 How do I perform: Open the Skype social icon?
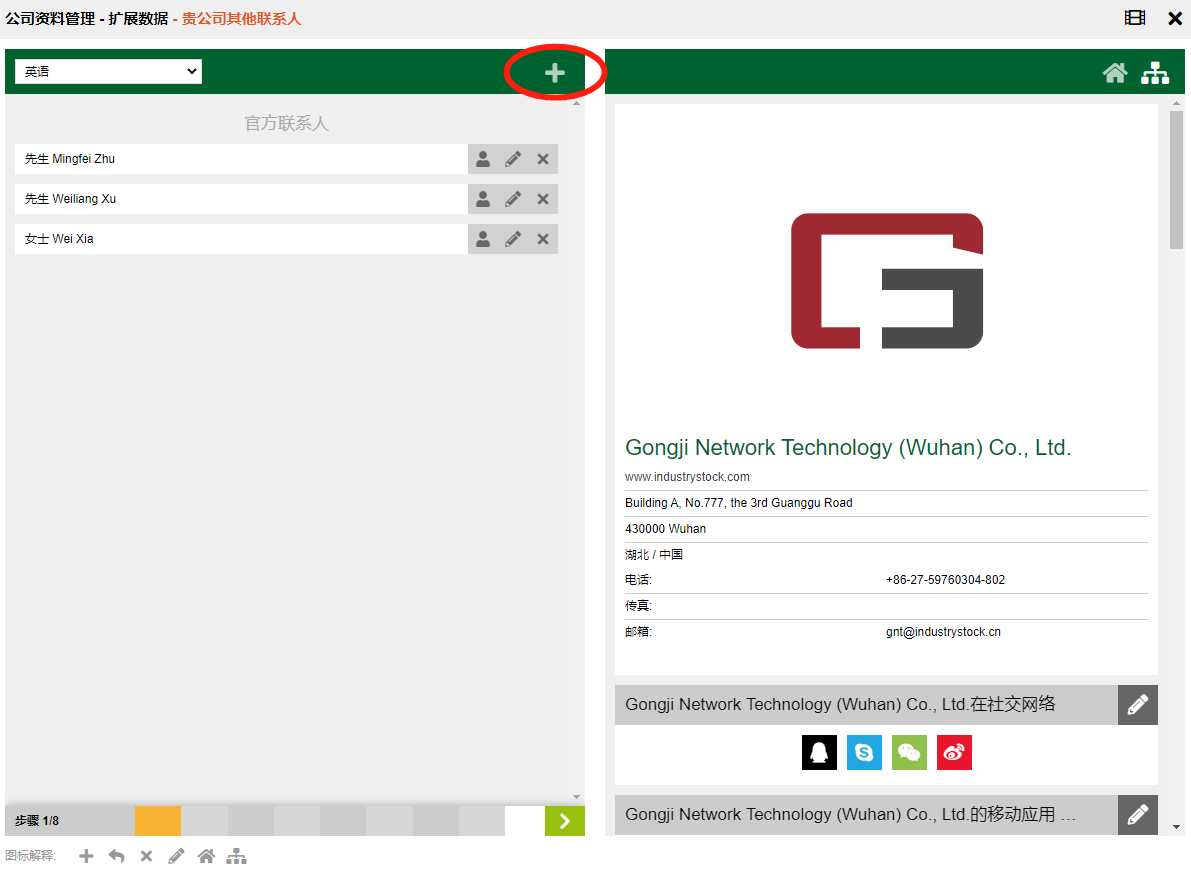864,753
